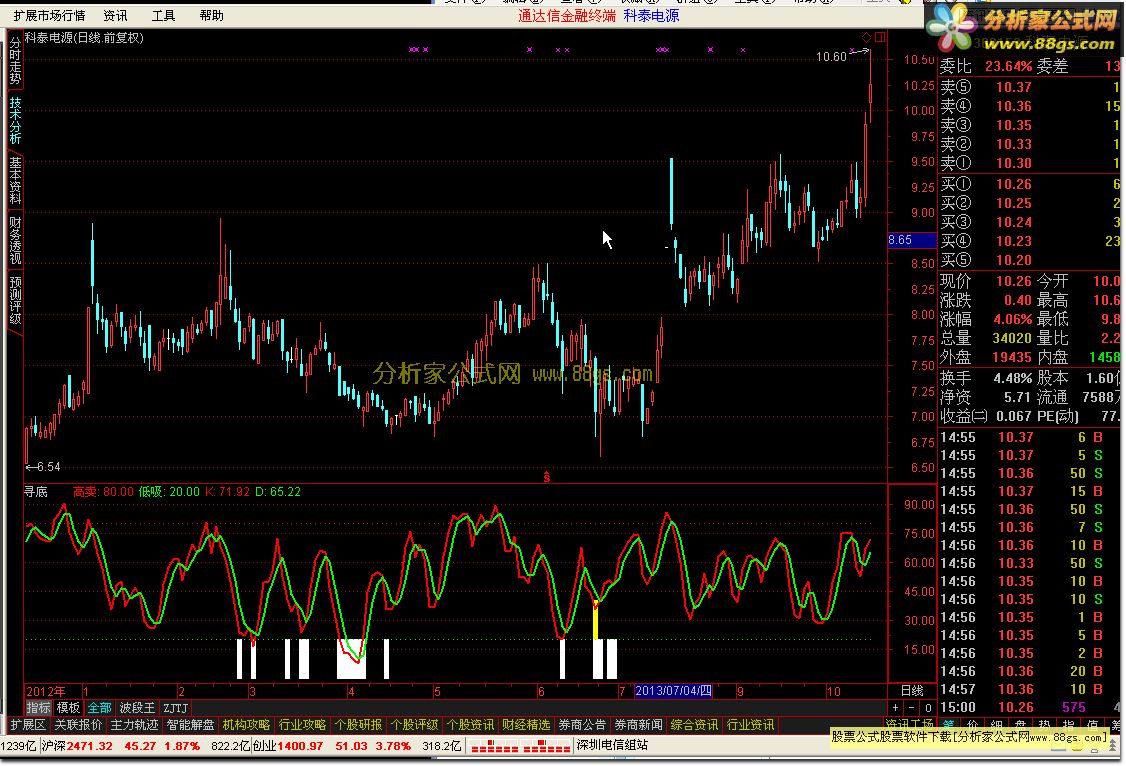Select the 波段王 indicator tab

tap(136, 708)
